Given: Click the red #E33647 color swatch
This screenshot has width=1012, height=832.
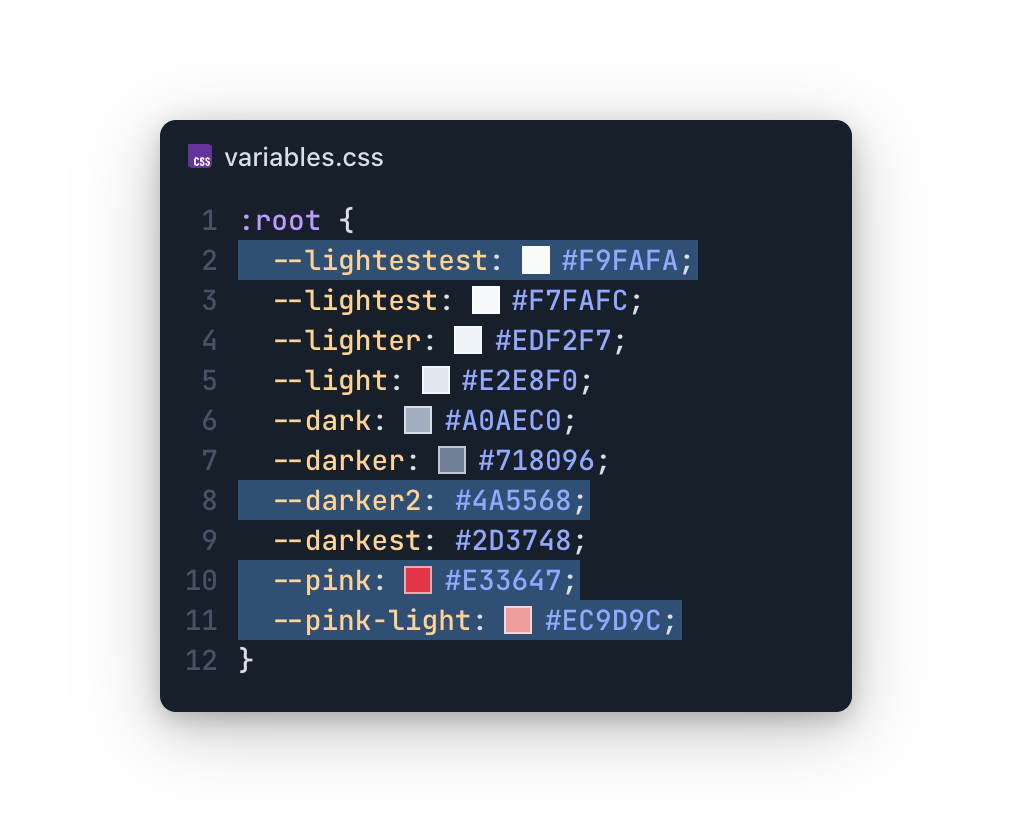Looking at the screenshot, I should point(418,580).
